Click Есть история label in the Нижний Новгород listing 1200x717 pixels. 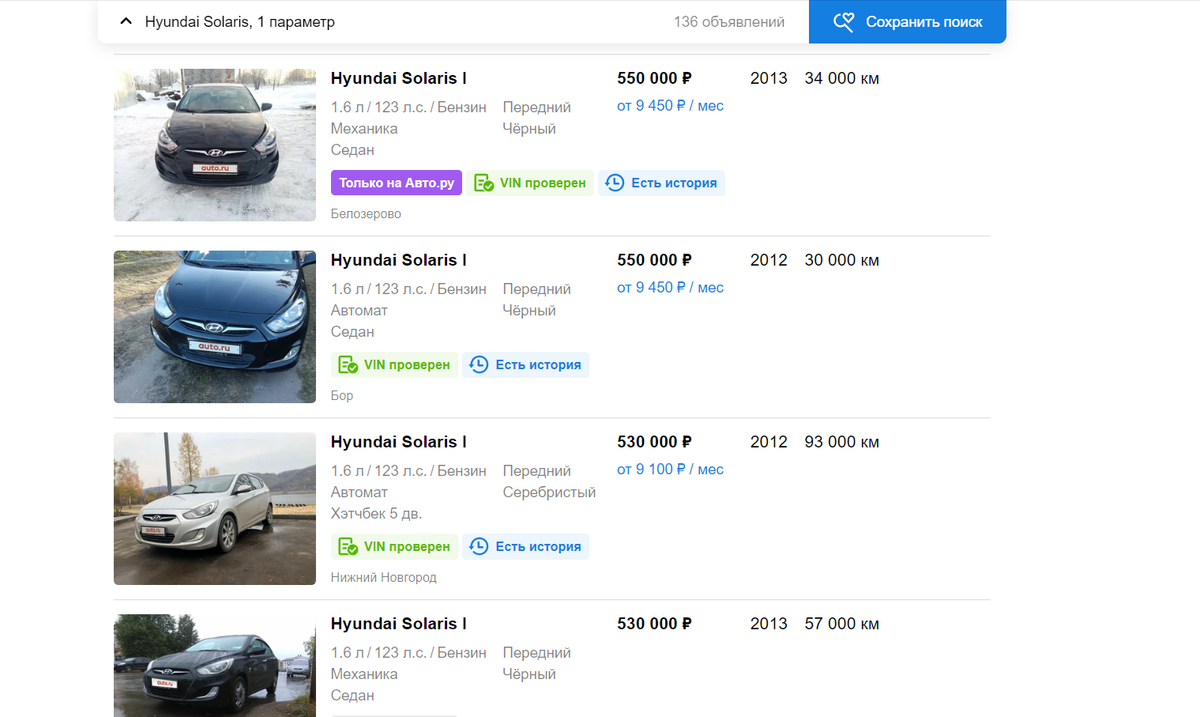[x=538, y=547]
